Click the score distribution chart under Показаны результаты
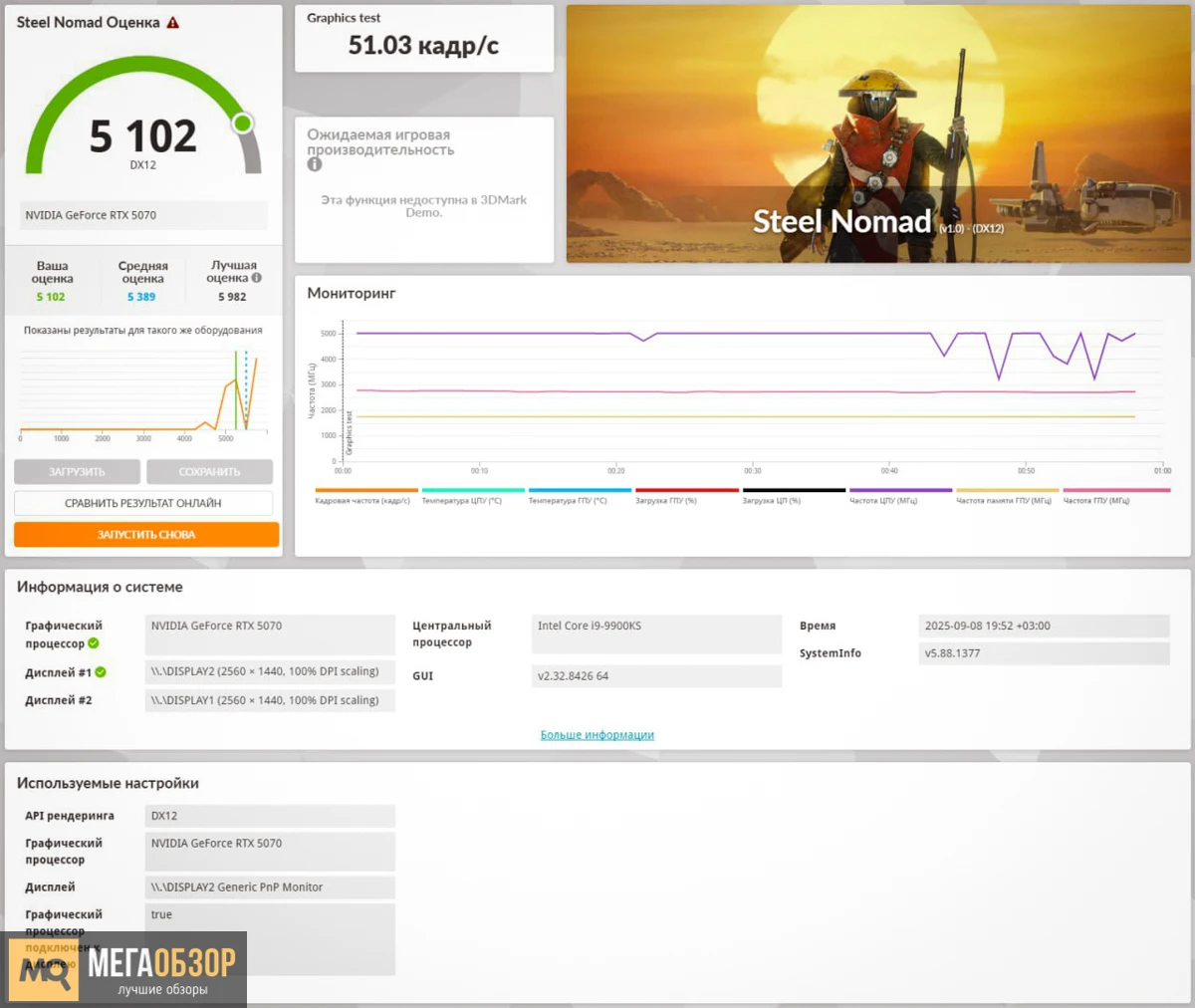The image size is (1195, 1008). pos(143,393)
